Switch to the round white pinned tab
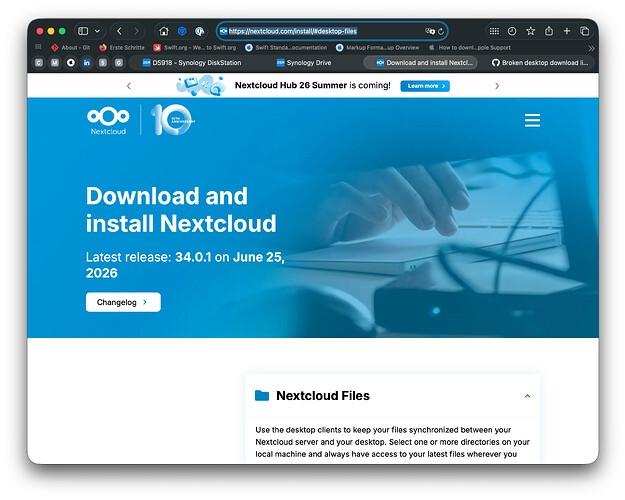The height and width of the screenshot is (500, 625). 71,63
